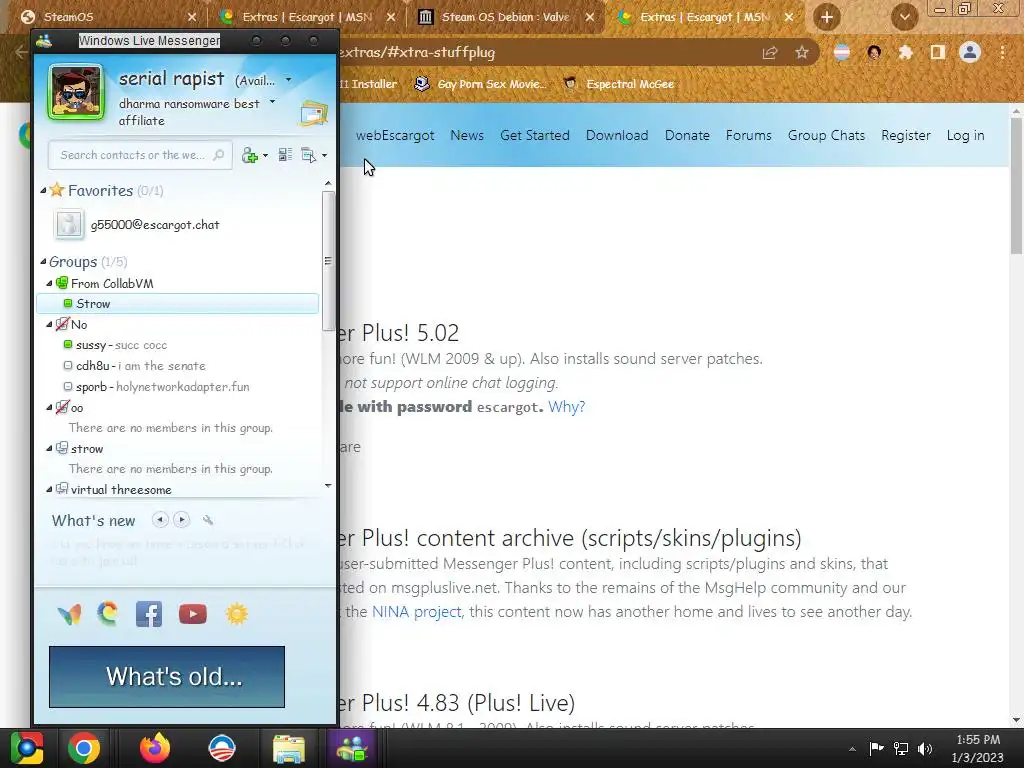Bookmark this page with the star icon
The image size is (1024, 768).
[802, 53]
